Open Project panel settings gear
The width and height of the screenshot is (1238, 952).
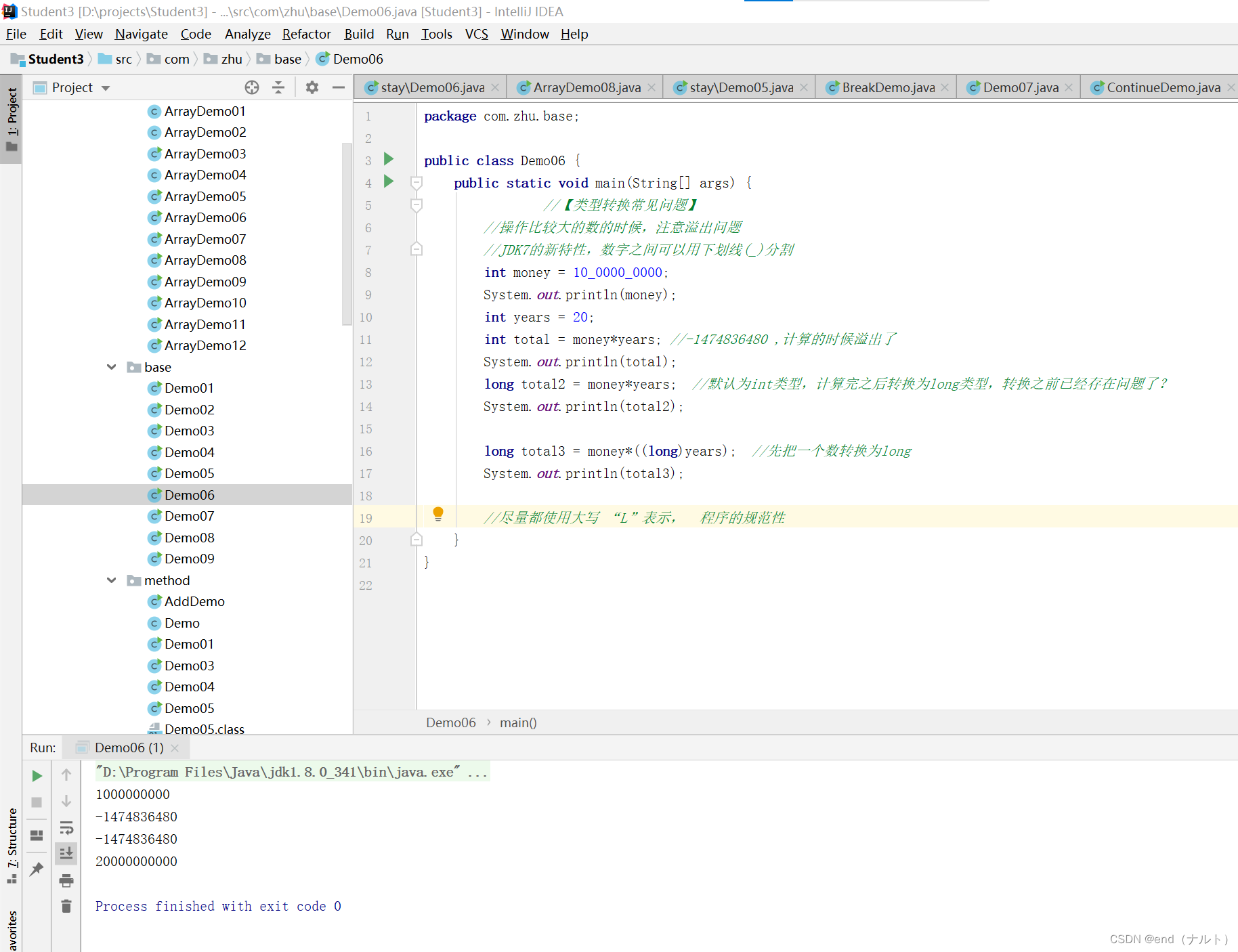tap(312, 87)
